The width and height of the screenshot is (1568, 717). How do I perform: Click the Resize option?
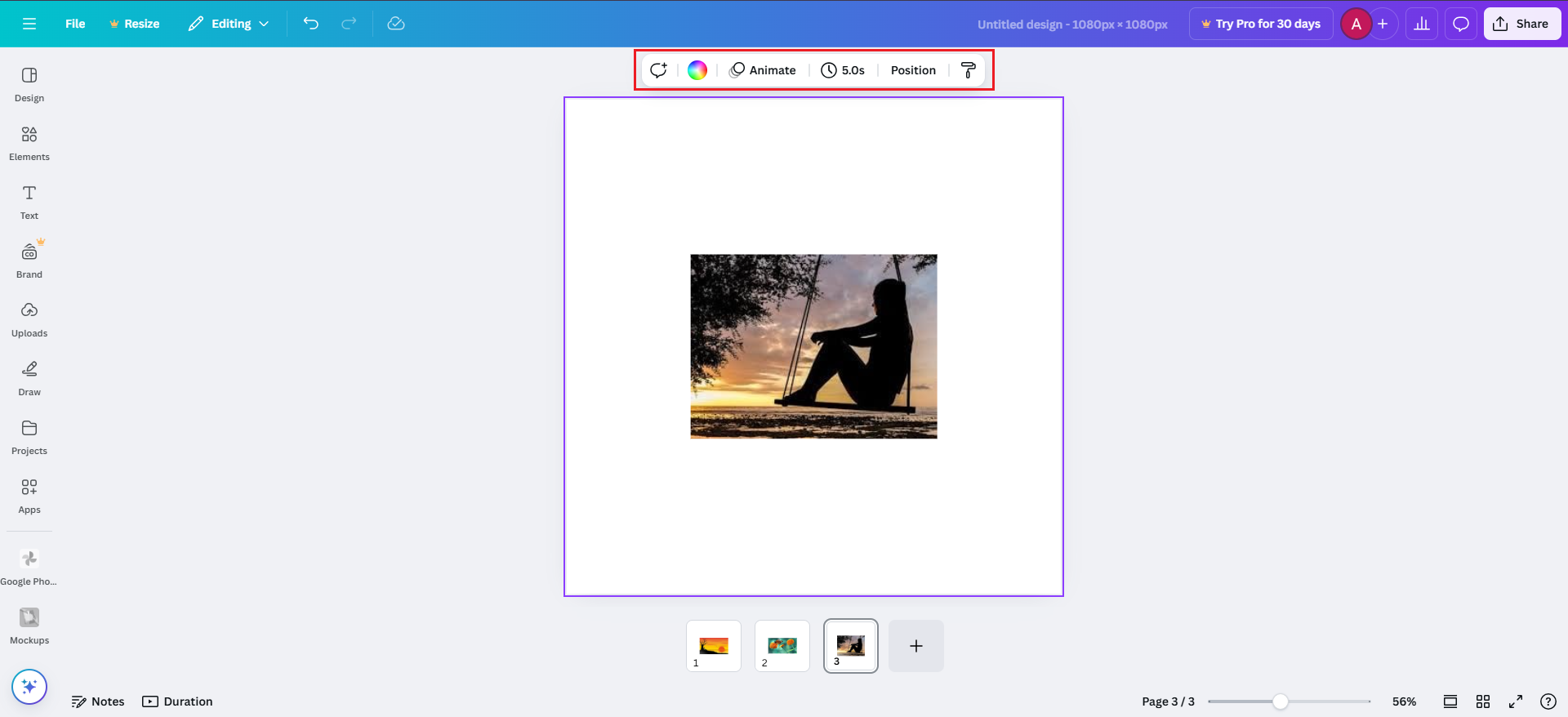pyautogui.click(x=134, y=24)
